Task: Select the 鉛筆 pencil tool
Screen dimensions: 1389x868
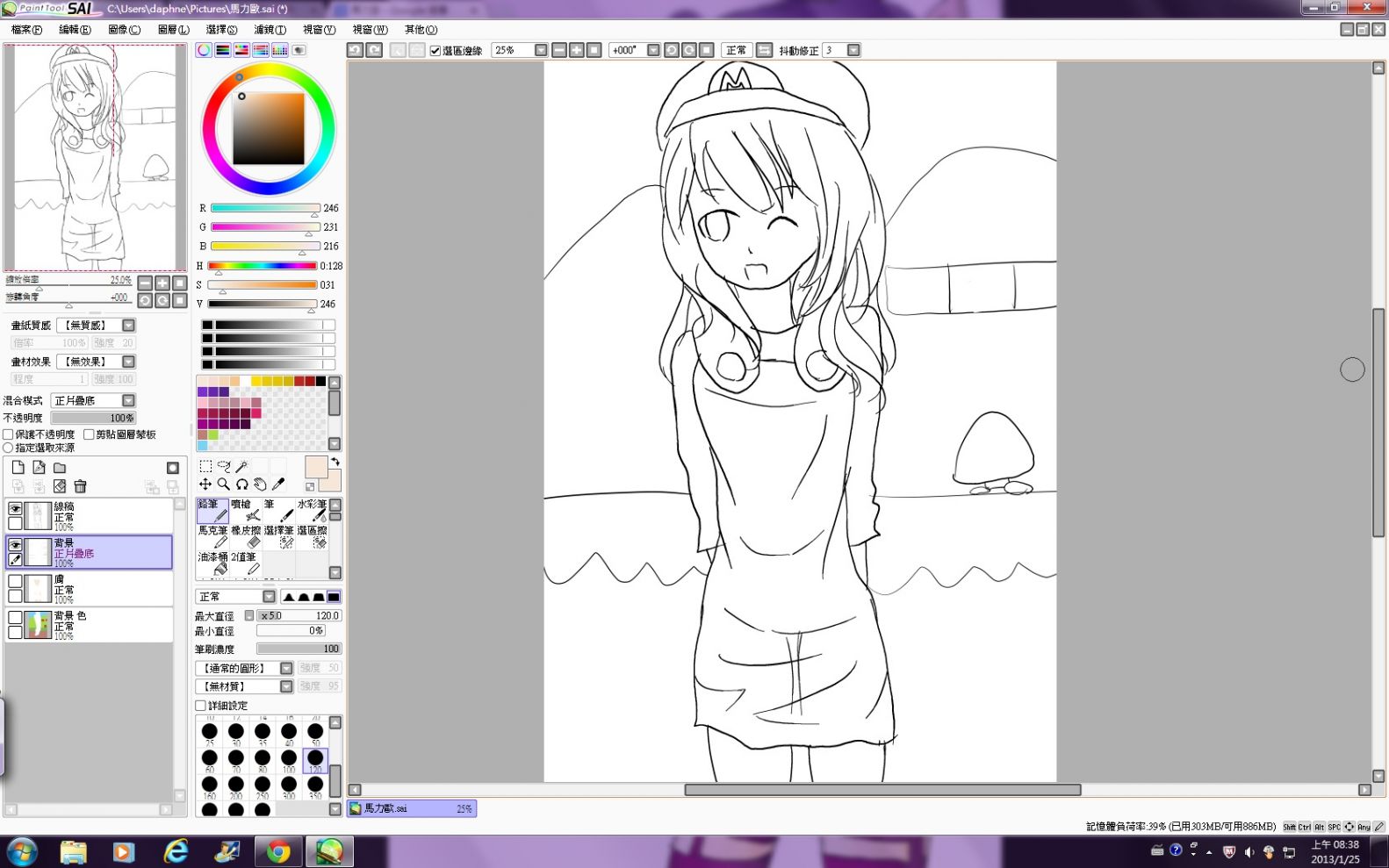Action: point(212,511)
